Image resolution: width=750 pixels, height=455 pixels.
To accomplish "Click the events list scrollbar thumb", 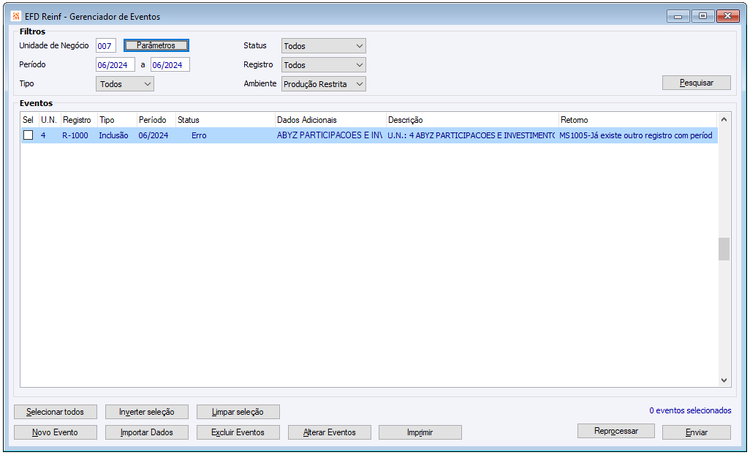I will click(x=724, y=249).
